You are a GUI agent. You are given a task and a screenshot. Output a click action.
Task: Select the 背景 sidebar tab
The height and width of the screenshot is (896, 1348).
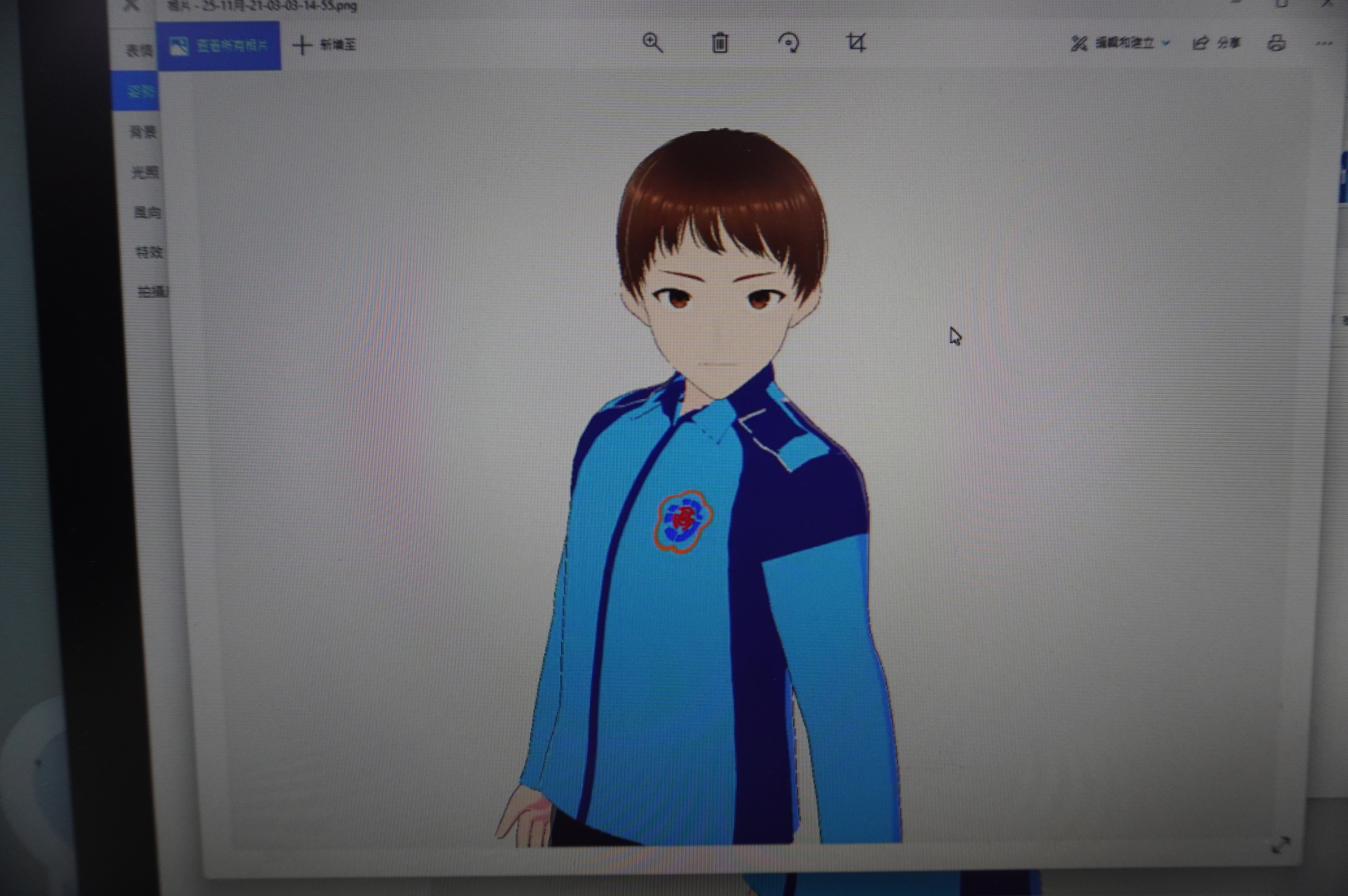[143, 133]
